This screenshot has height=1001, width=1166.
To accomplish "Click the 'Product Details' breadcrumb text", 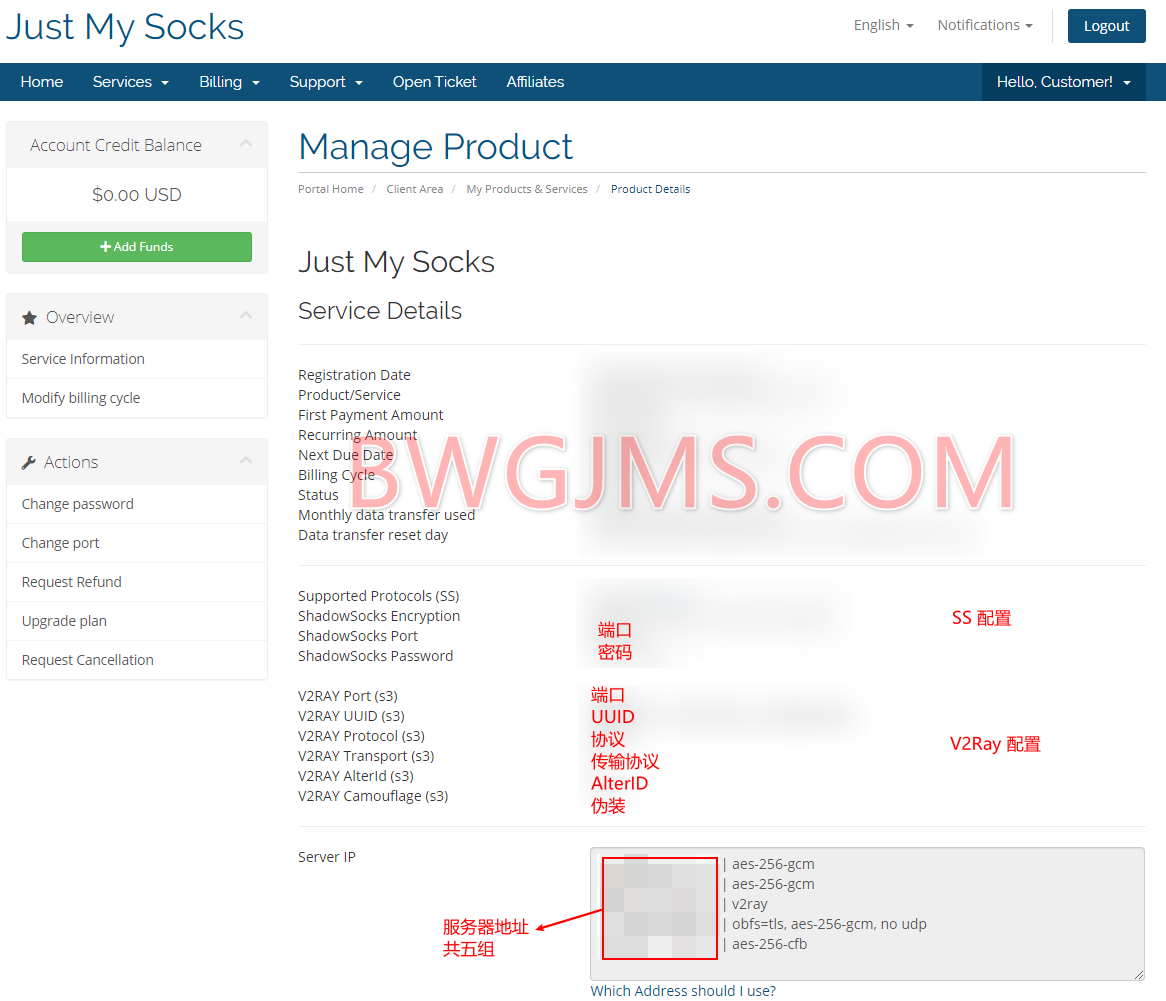I will 651,189.
